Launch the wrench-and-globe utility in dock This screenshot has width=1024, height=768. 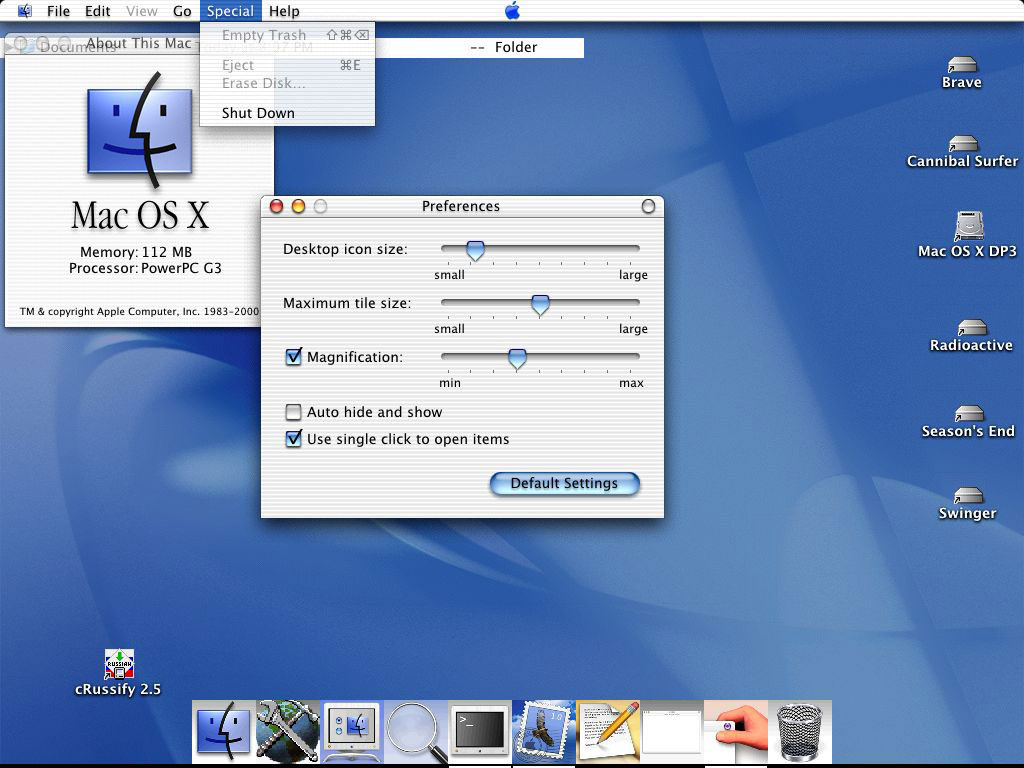287,731
